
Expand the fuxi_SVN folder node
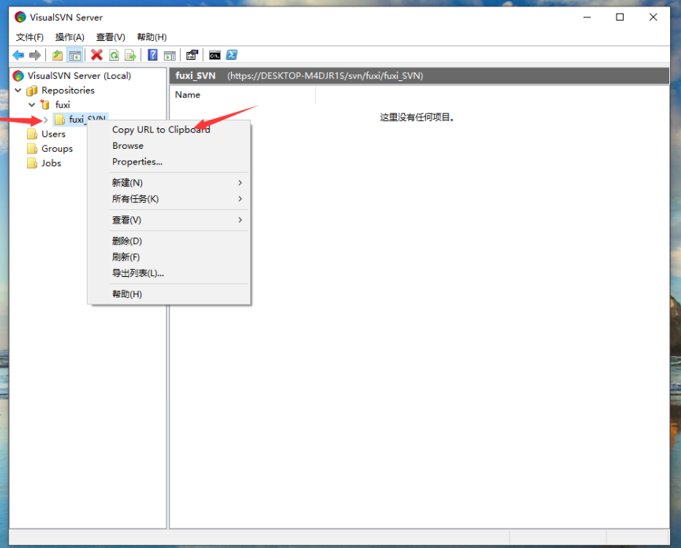point(46,119)
